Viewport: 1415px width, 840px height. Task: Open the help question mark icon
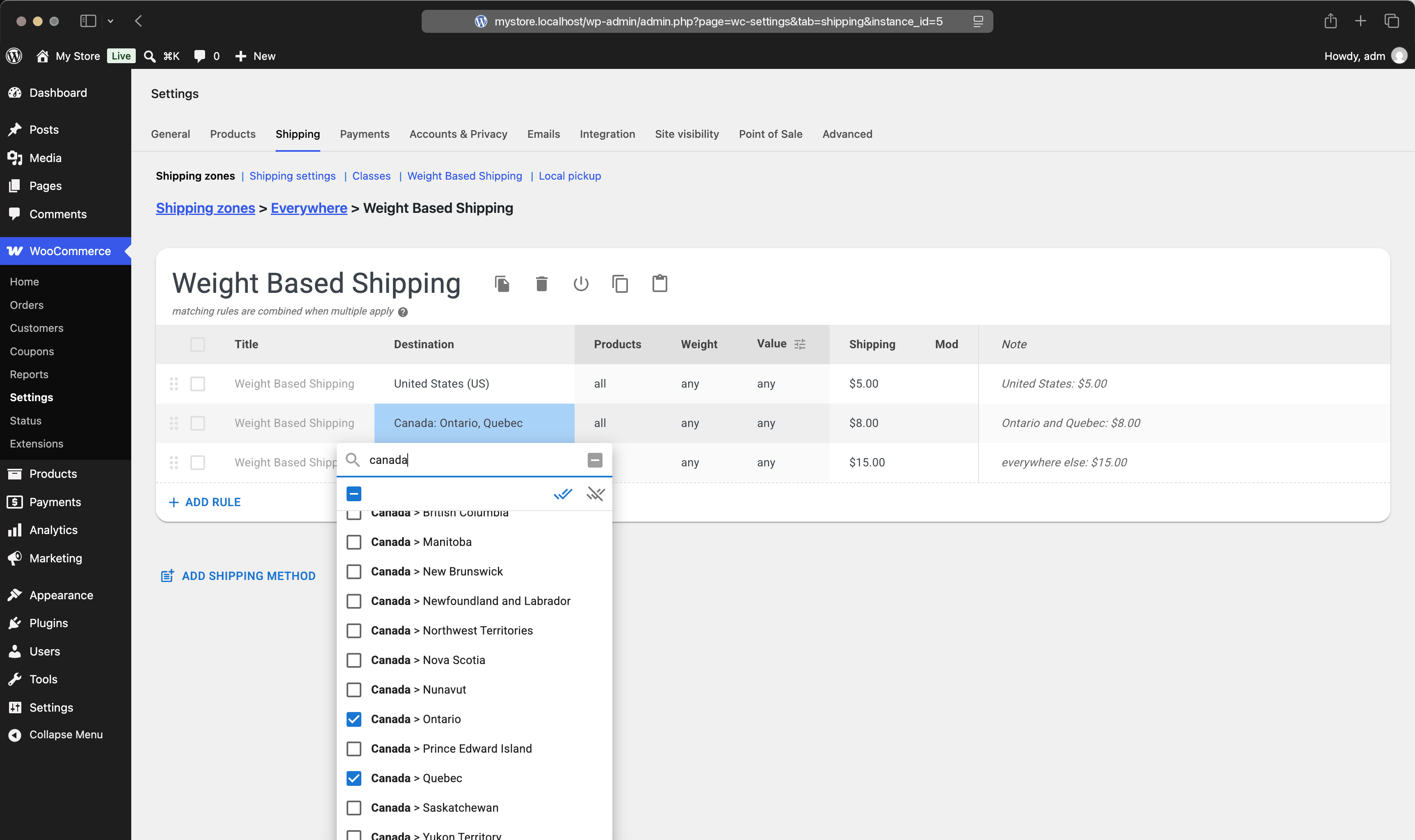(x=403, y=312)
